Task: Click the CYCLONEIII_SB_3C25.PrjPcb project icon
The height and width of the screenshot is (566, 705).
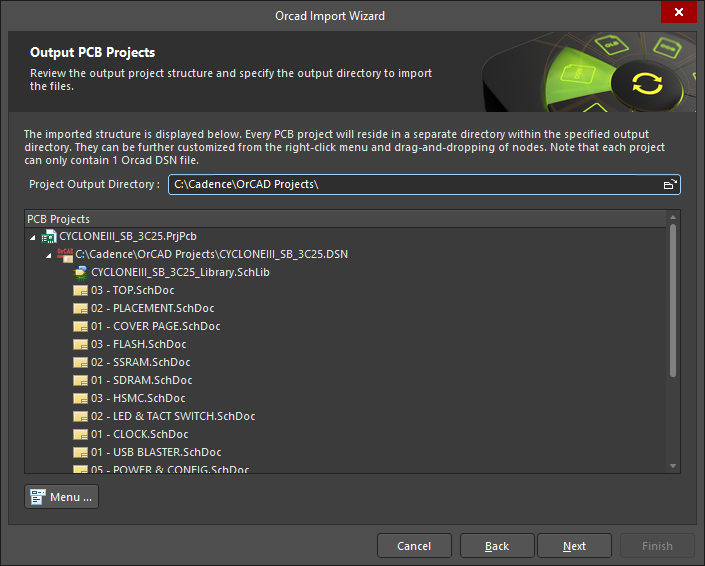Action: coord(49,236)
